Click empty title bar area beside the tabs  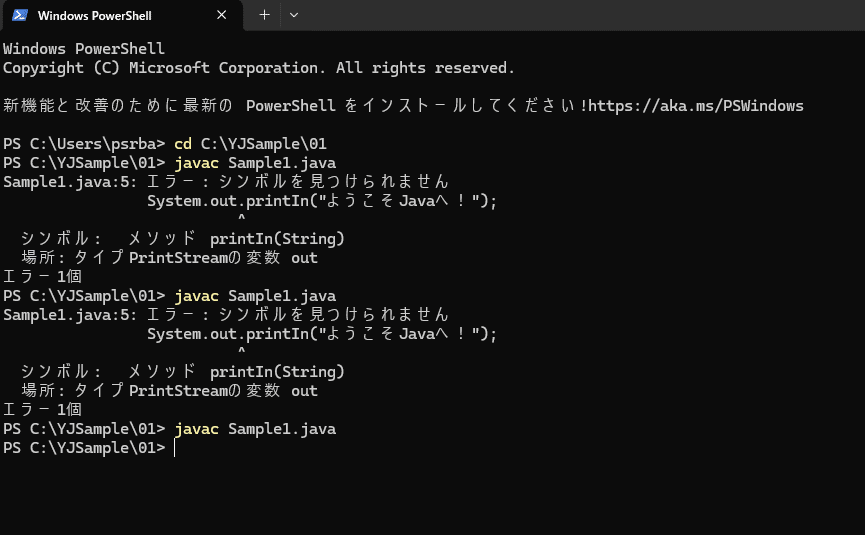tap(579, 15)
